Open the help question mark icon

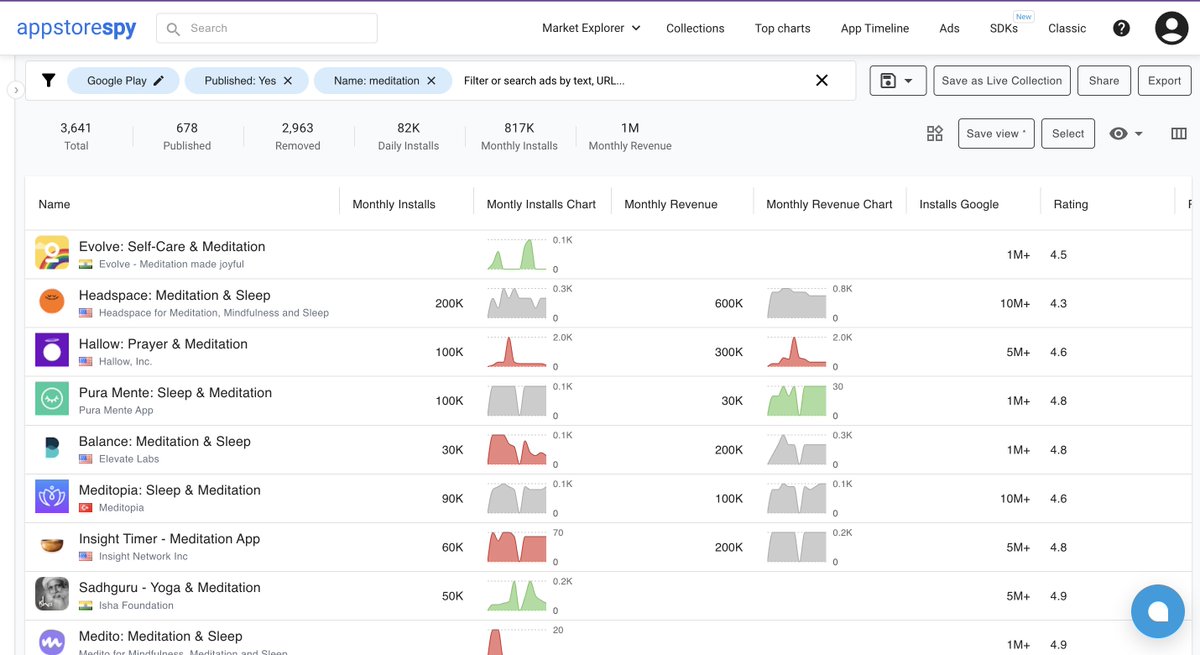(1121, 28)
